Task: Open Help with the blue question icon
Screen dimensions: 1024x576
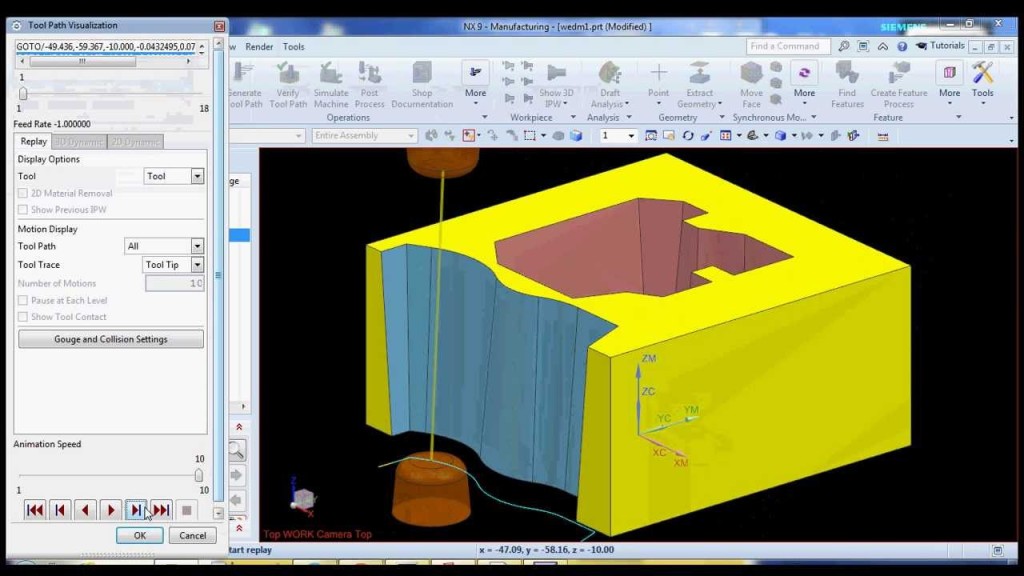Action: [x=902, y=46]
